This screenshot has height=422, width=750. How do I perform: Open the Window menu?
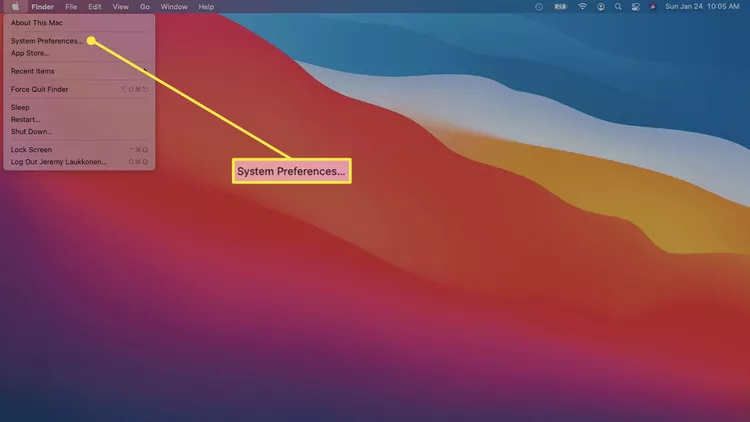(x=174, y=7)
